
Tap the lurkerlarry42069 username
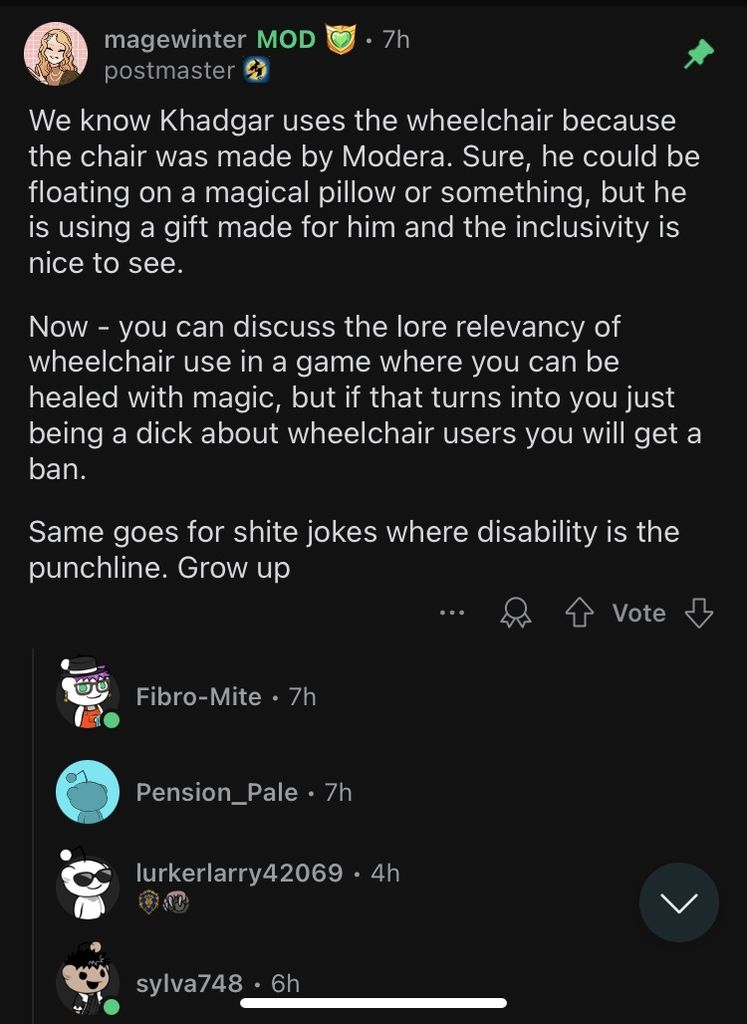(x=239, y=873)
